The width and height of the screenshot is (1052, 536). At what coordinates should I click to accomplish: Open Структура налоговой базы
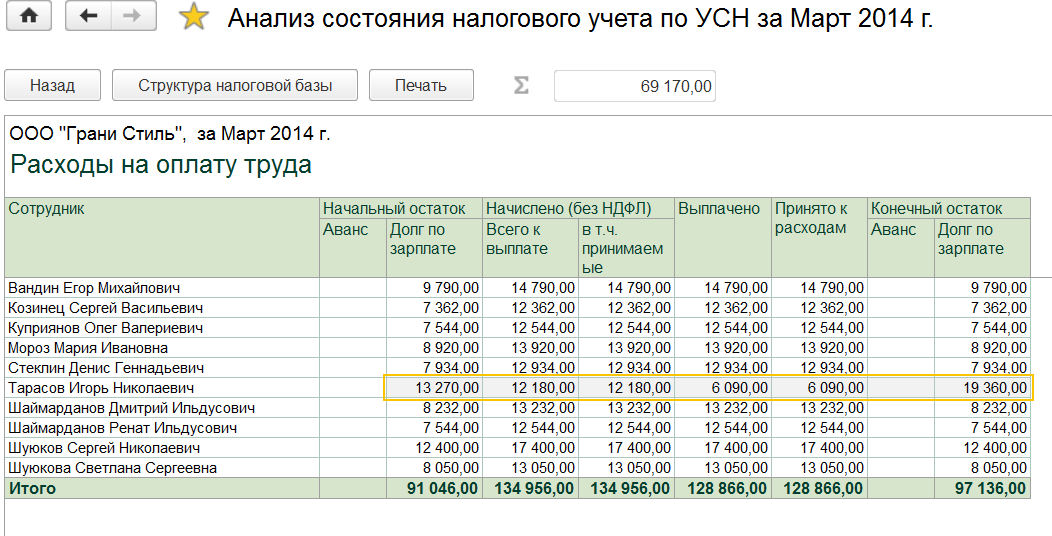235,86
